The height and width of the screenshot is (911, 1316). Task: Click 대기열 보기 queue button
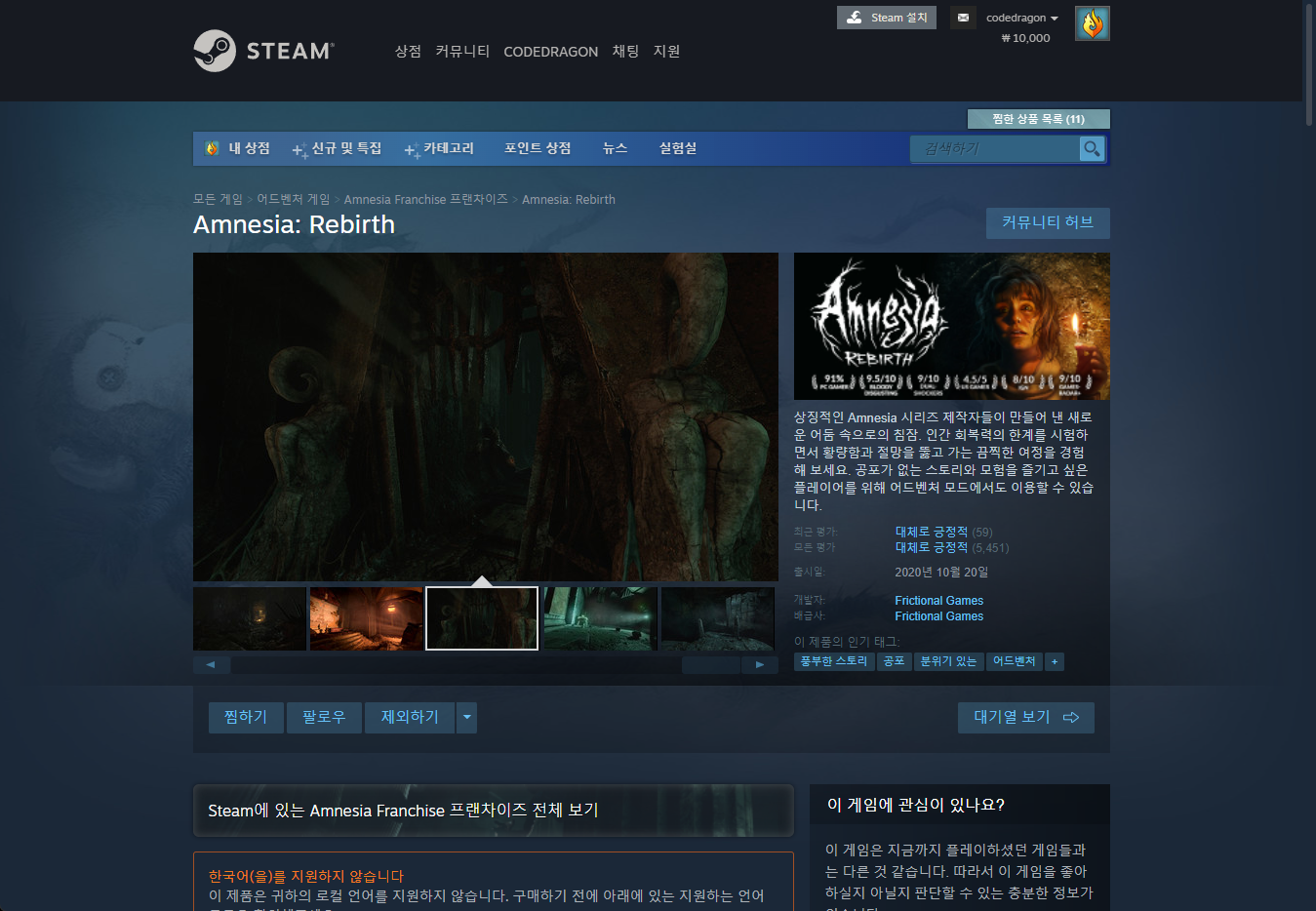[x=1025, y=717]
